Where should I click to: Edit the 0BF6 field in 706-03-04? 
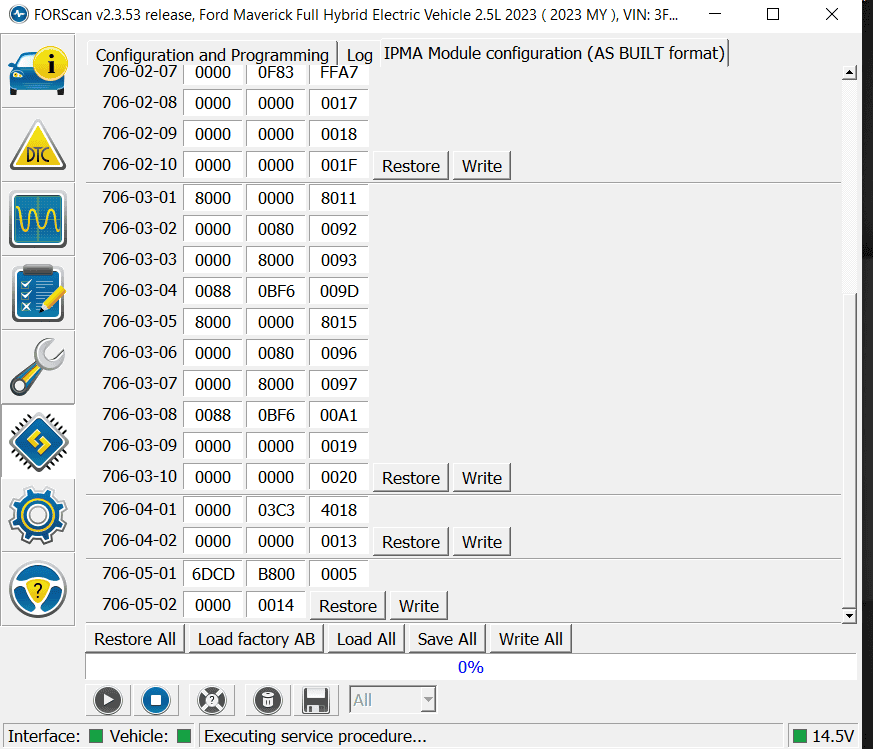coord(276,291)
